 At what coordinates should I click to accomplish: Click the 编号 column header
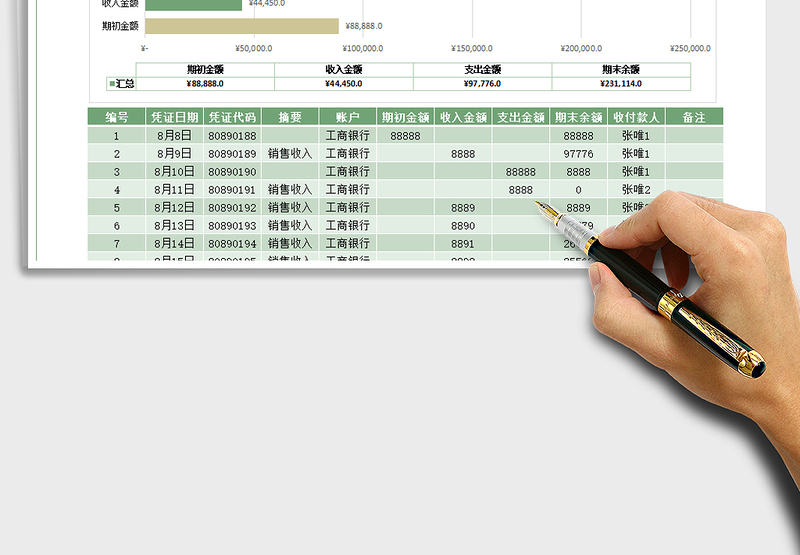pyautogui.click(x=116, y=117)
